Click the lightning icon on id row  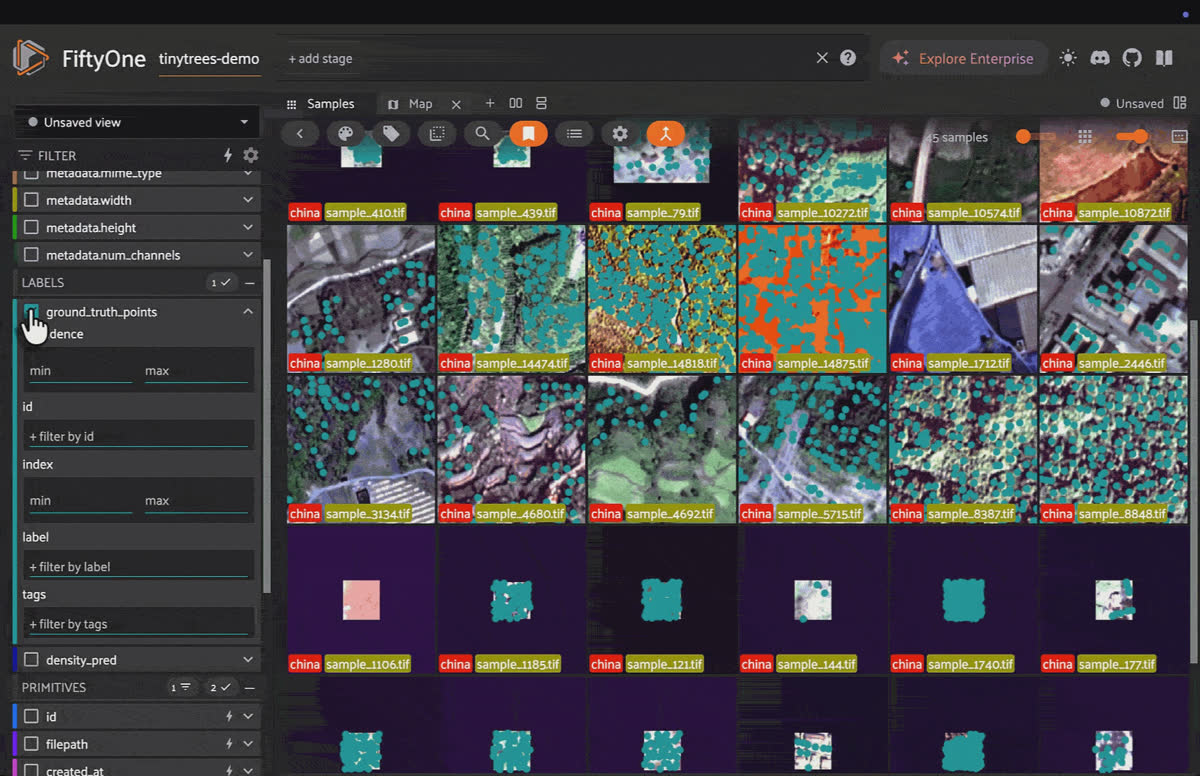pos(229,717)
